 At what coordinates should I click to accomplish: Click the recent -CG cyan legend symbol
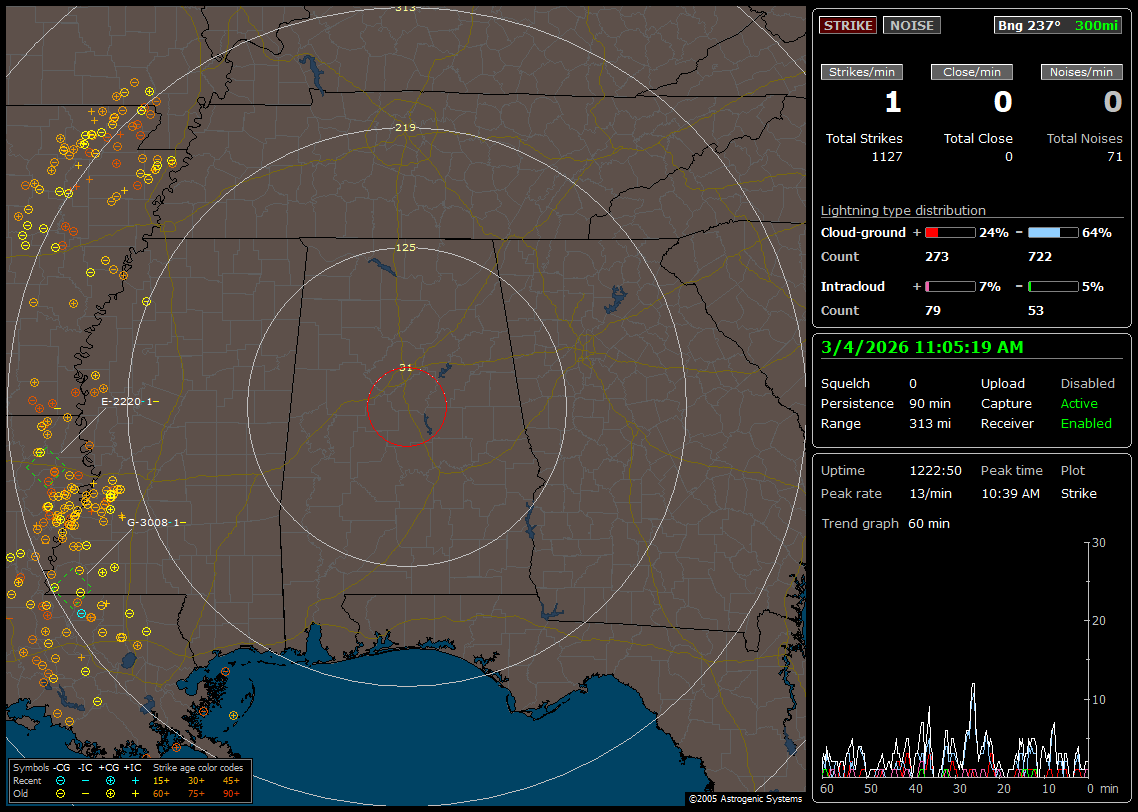tap(61, 780)
